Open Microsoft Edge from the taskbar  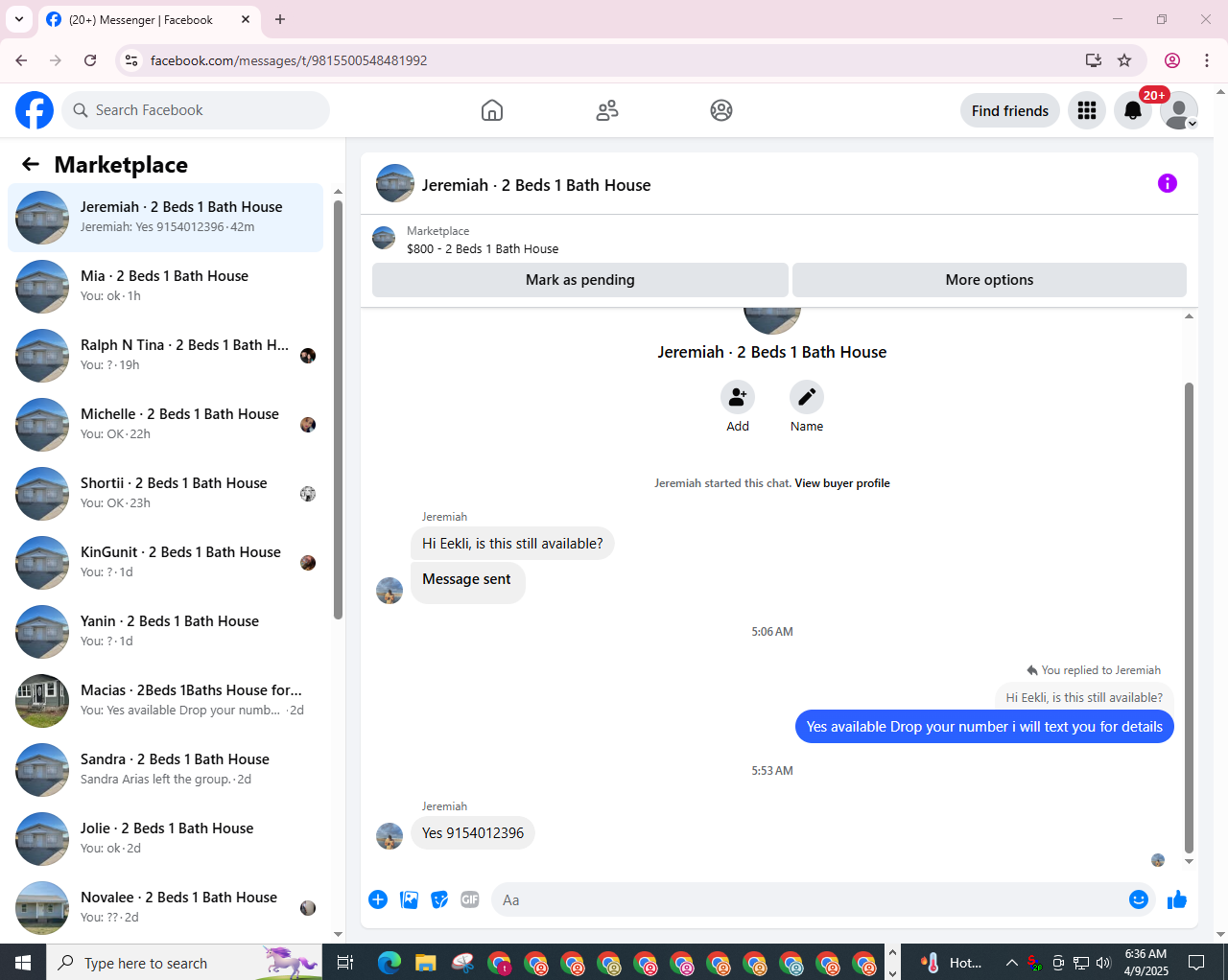[389, 963]
